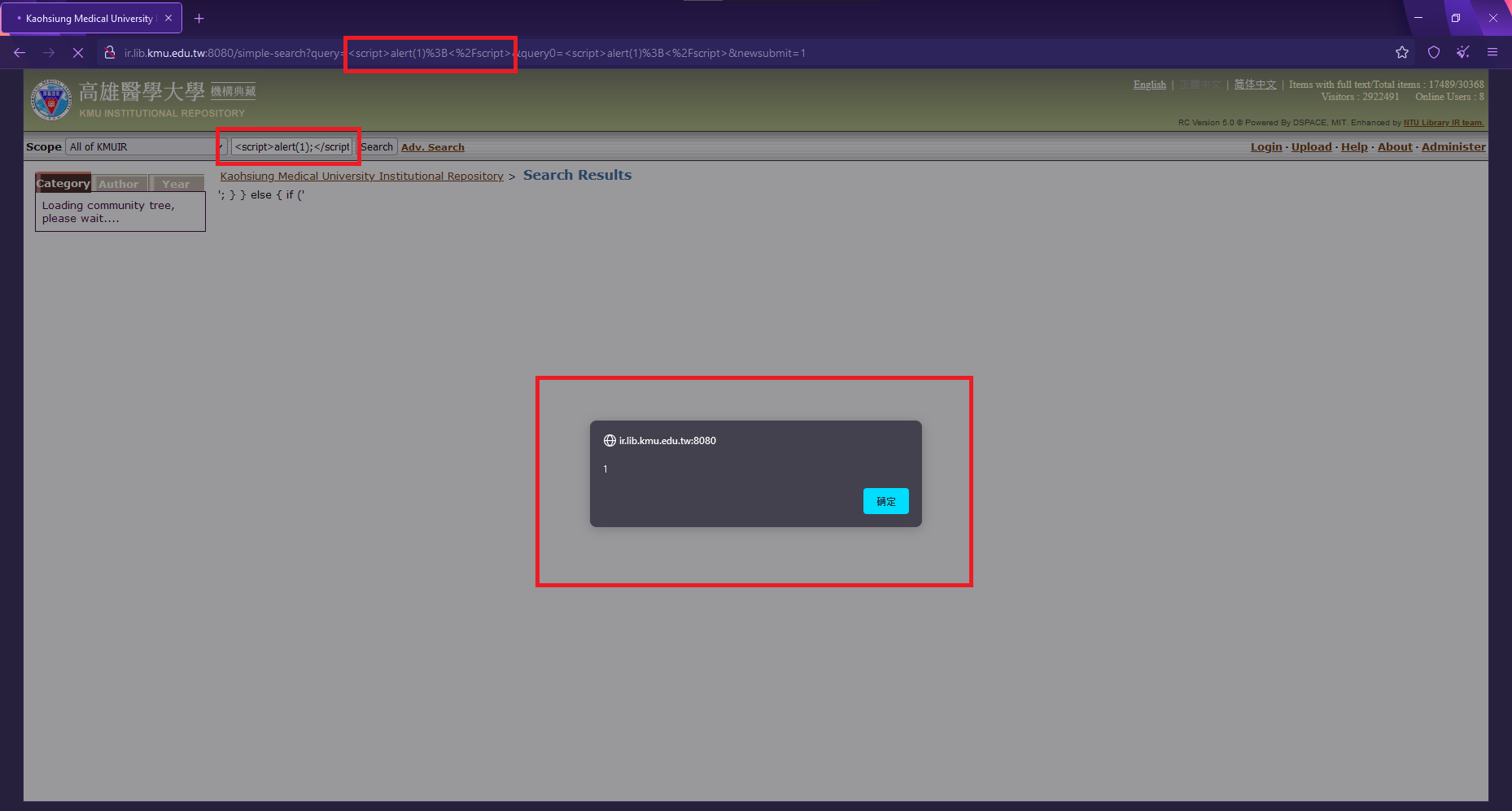Open a new tab with the plus button
This screenshot has height=811, width=1512.
(x=199, y=18)
